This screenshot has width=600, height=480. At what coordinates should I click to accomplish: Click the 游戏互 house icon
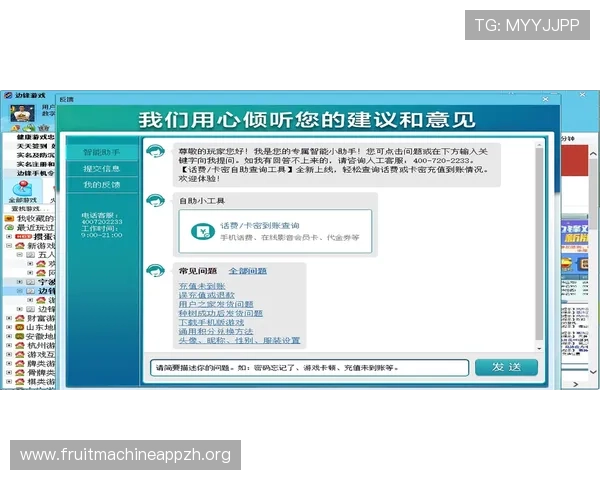coord(20,354)
